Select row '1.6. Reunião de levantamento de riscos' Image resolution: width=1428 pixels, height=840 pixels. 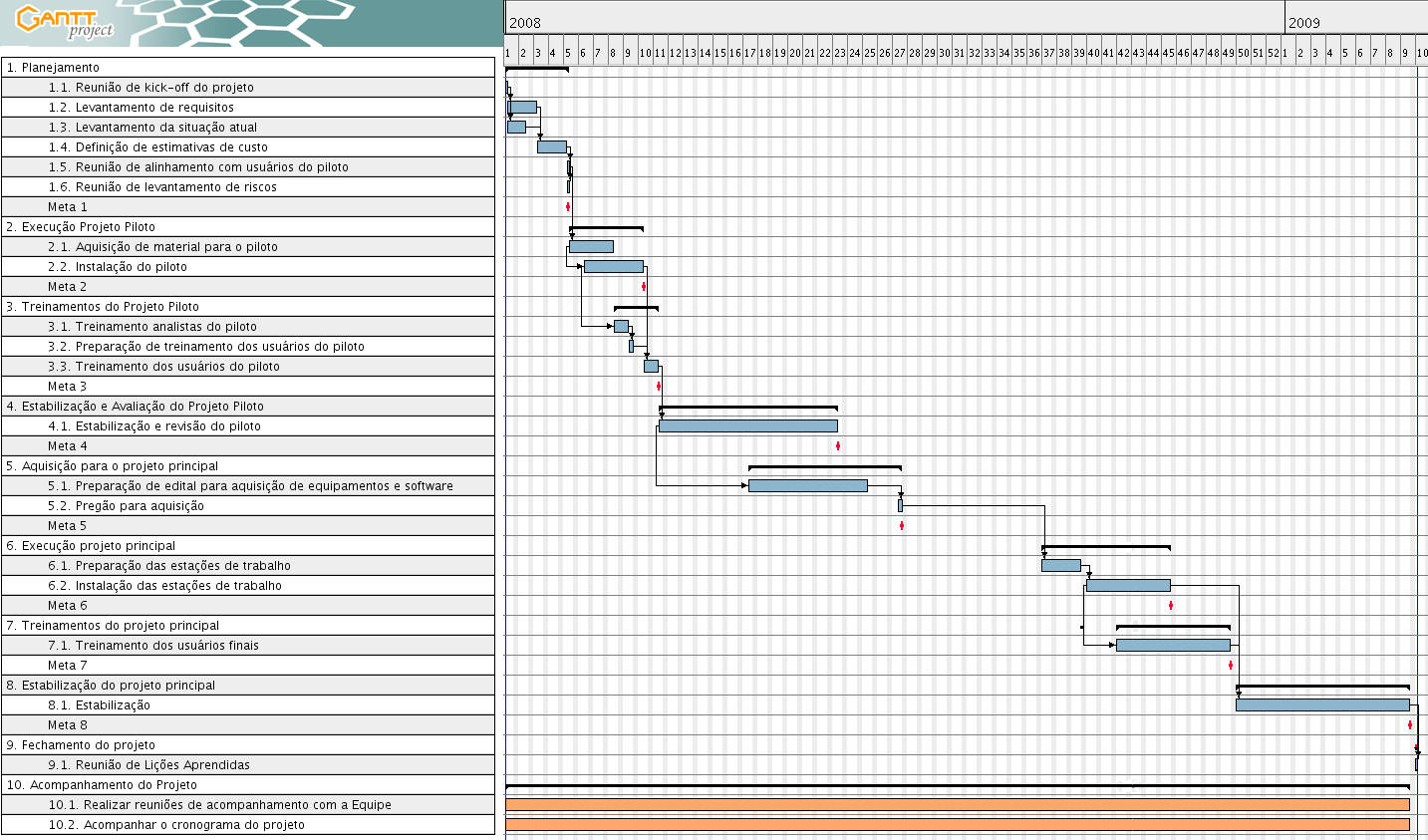(x=248, y=187)
